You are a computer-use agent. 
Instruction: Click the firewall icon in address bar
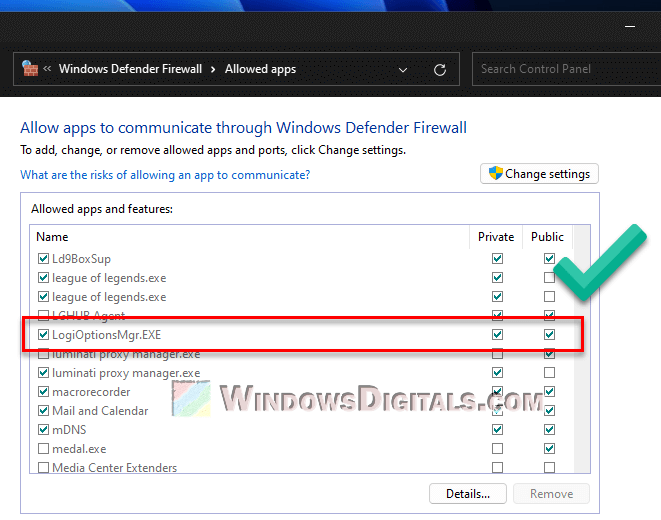[x=30, y=69]
